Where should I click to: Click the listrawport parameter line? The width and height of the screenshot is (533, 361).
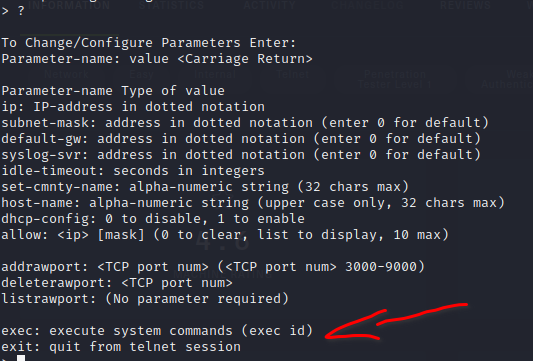coord(145,299)
